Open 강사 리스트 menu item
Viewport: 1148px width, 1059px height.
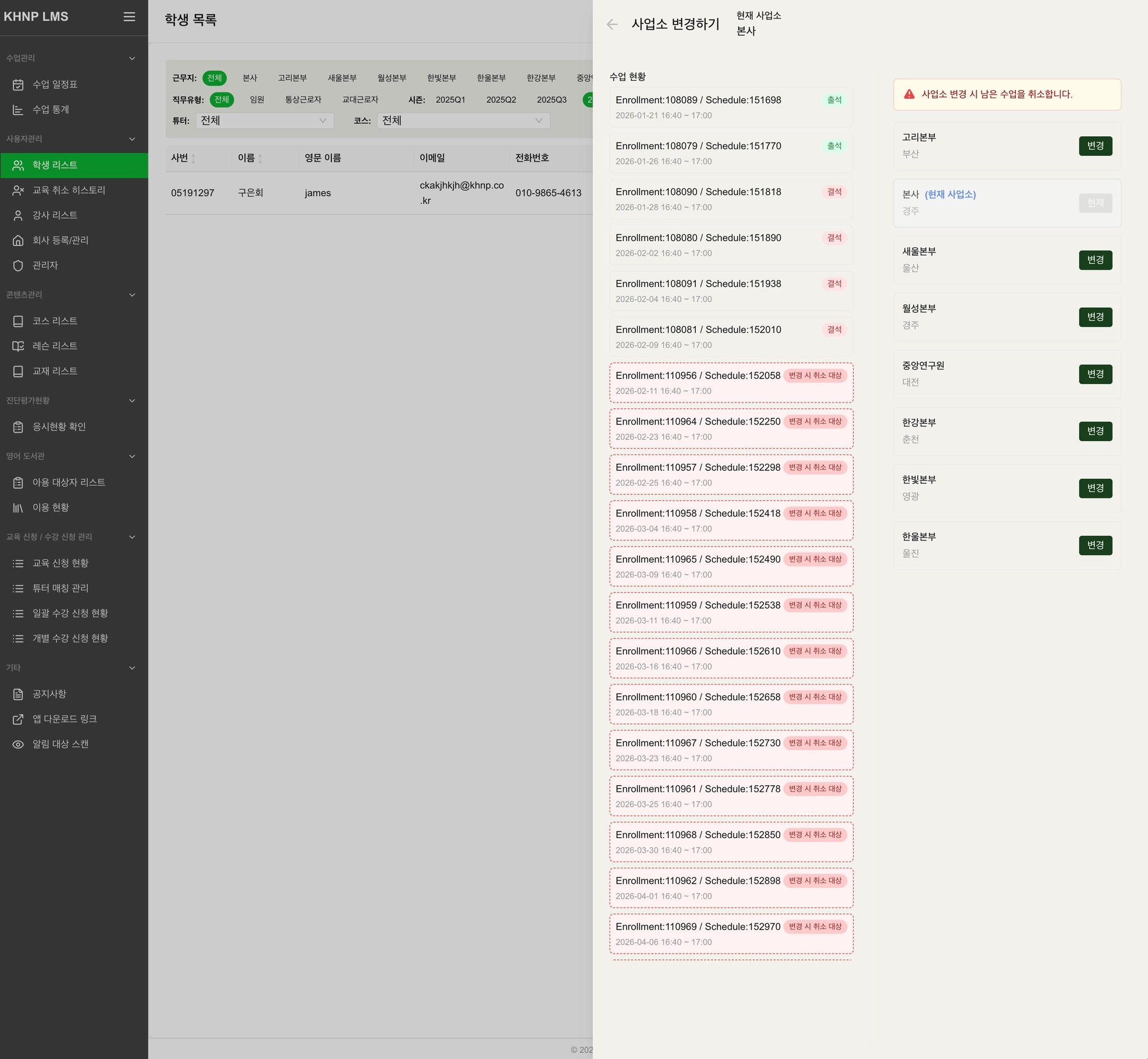(54, 215)
